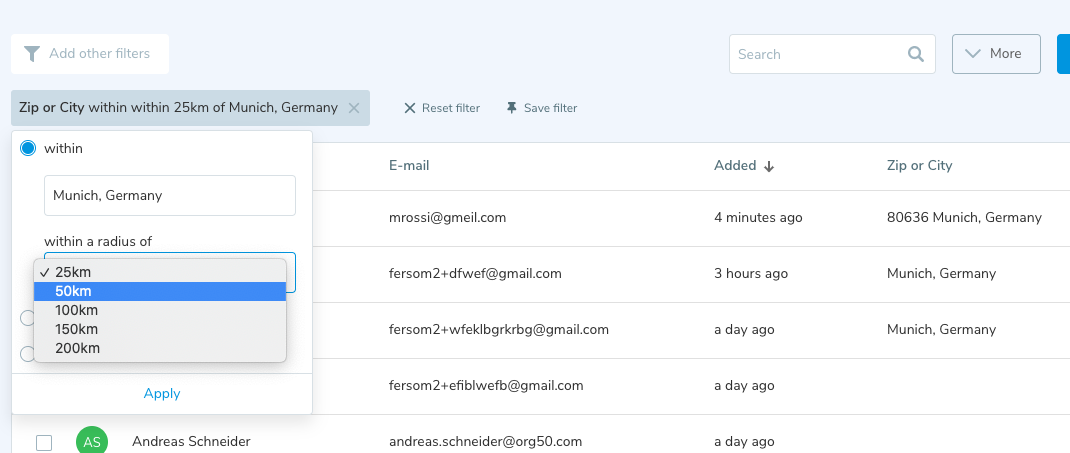This screenshot has height=453, width=1070.
Task: Click the X icon beside Reset filter
Action: tap(409, 108)
